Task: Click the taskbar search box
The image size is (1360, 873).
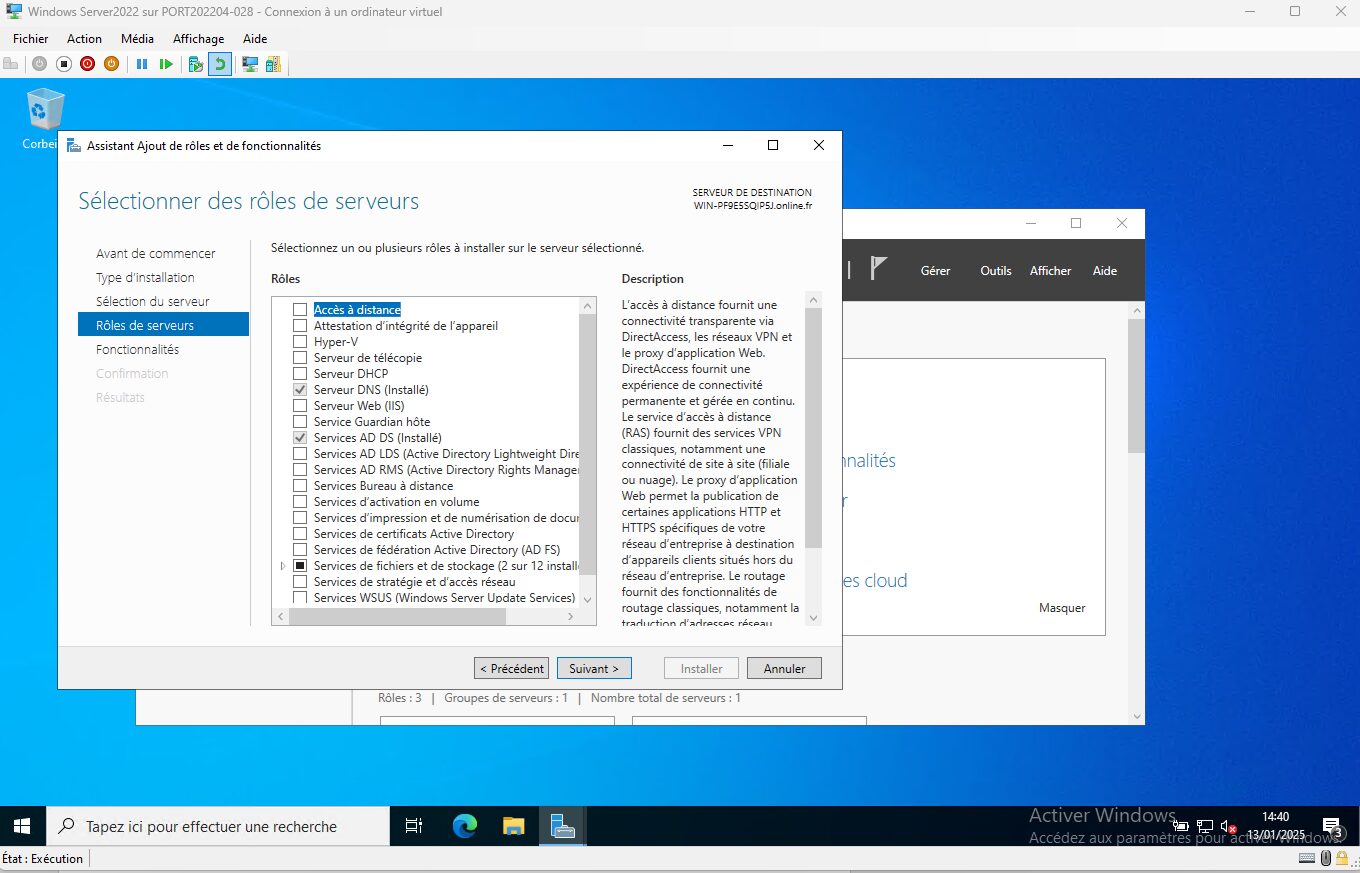Action: (218, 826)
